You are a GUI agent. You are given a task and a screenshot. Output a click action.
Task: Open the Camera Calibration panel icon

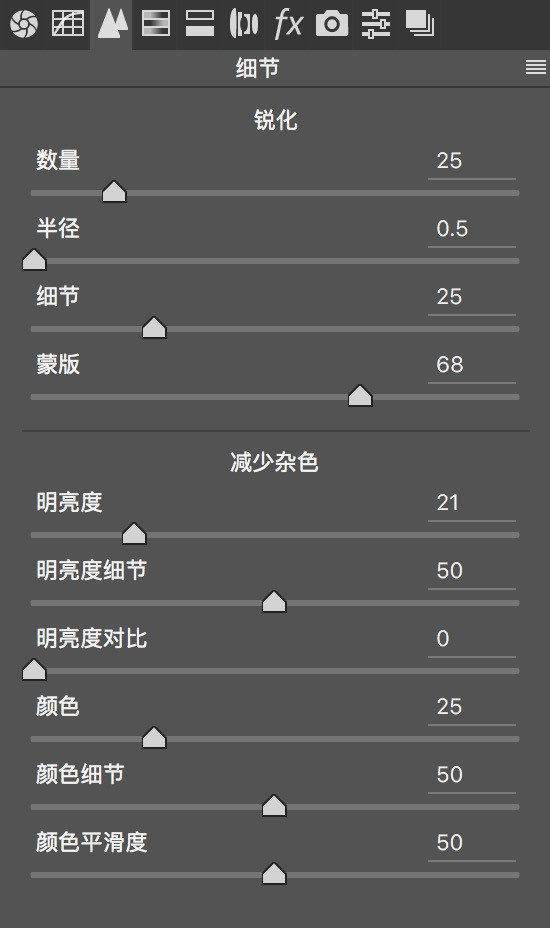click(332, 24)
